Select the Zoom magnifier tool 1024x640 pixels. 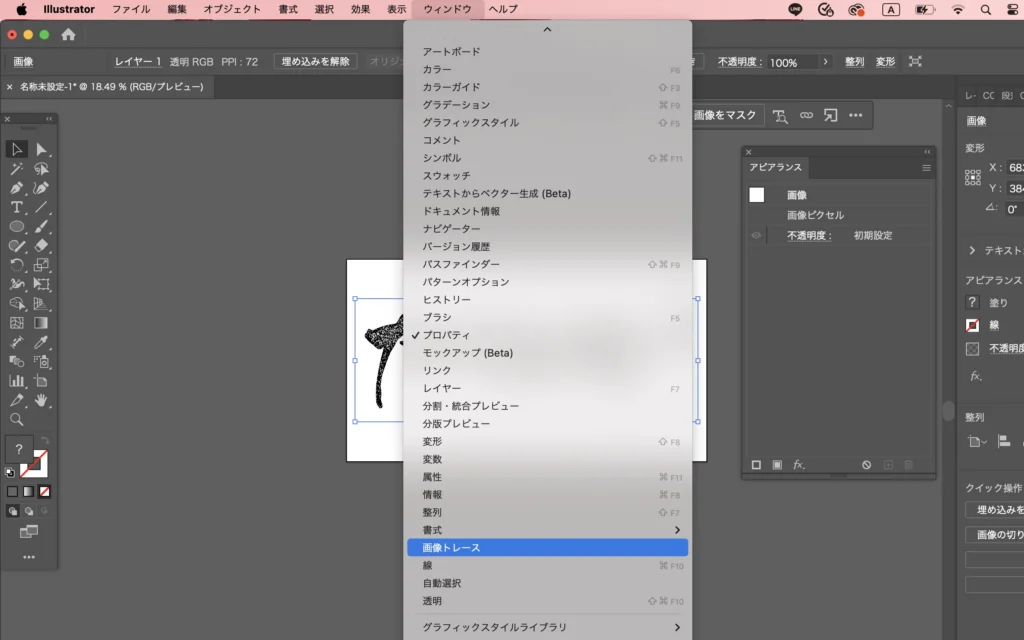17,419
